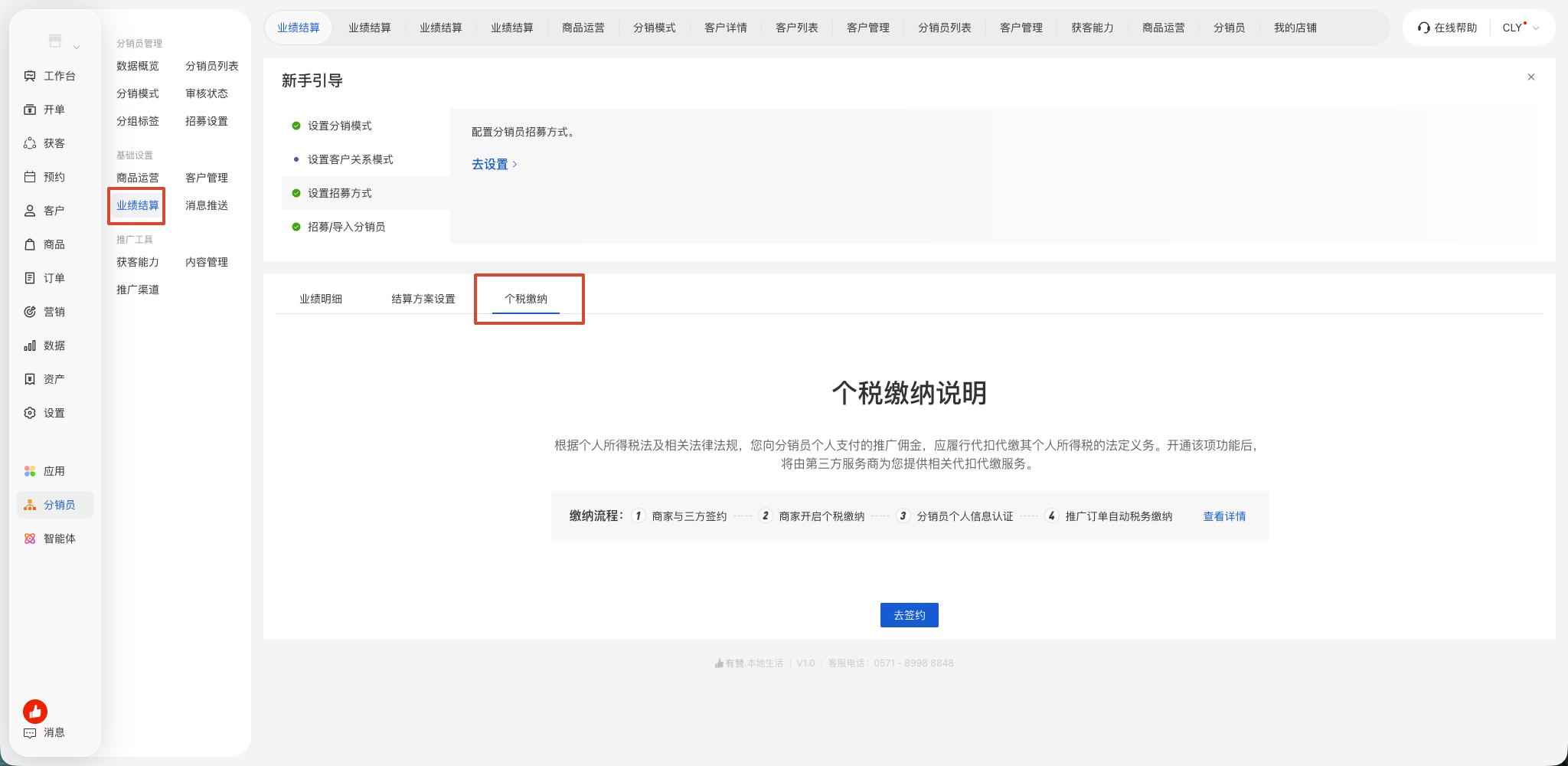Open the 订单 order list icon

[x=30, y=278]
